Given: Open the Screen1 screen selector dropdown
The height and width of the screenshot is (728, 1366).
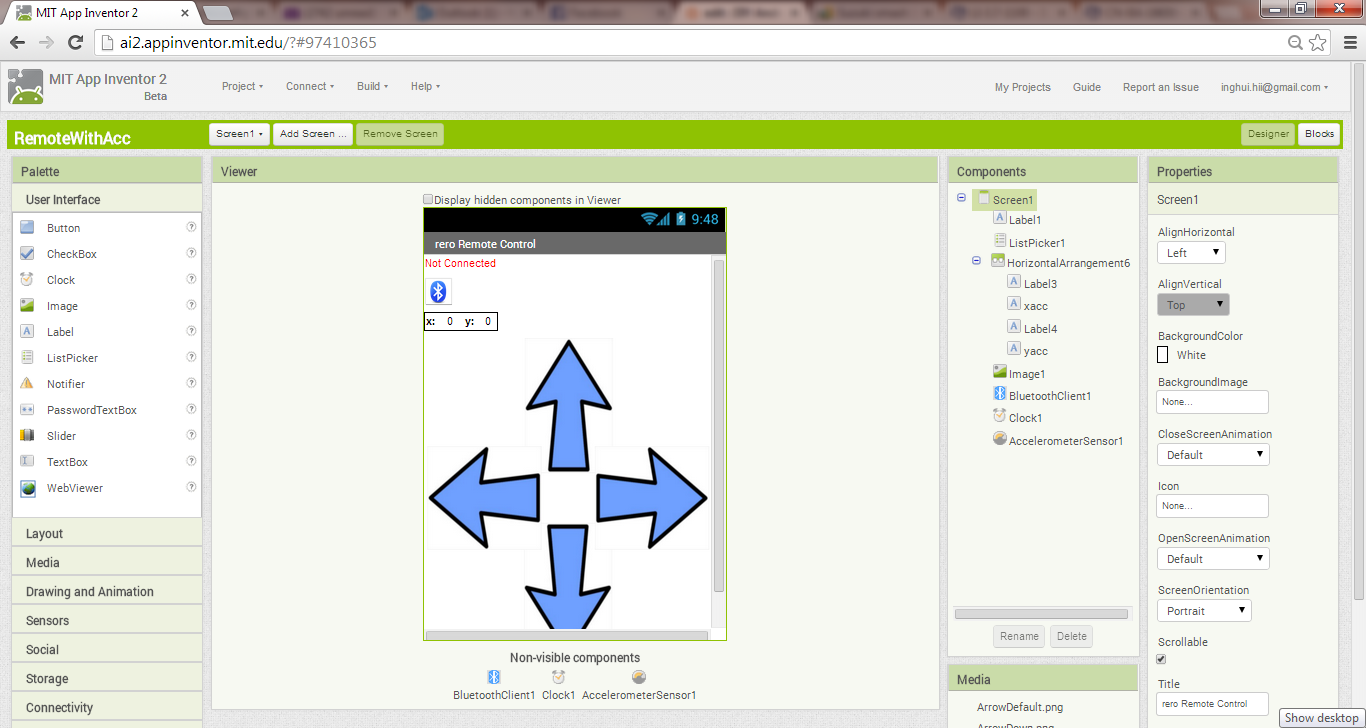Looking at the screenshot, I should point(240,134).
